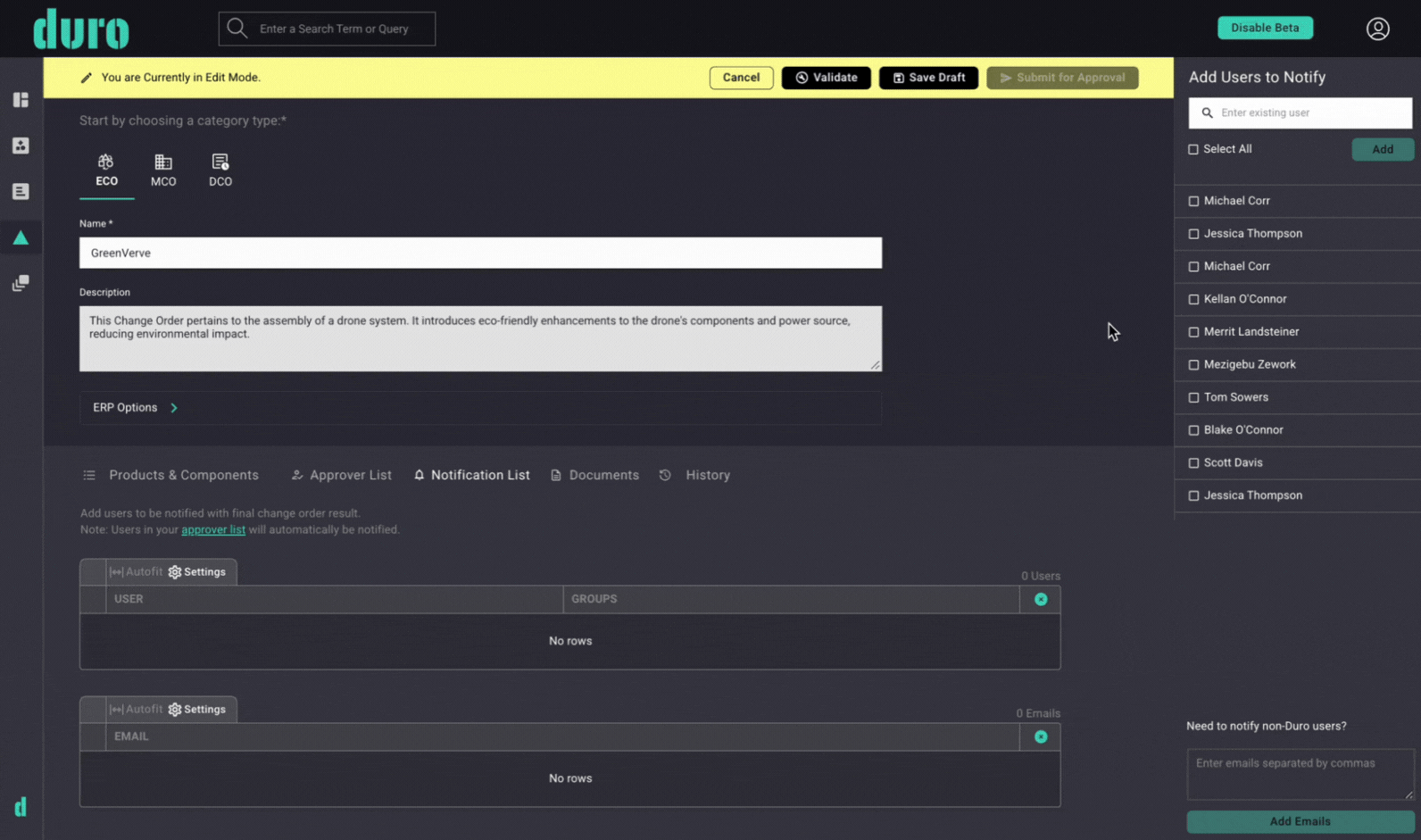Check Mezigebu Zework checkbox

point(1193,365)
